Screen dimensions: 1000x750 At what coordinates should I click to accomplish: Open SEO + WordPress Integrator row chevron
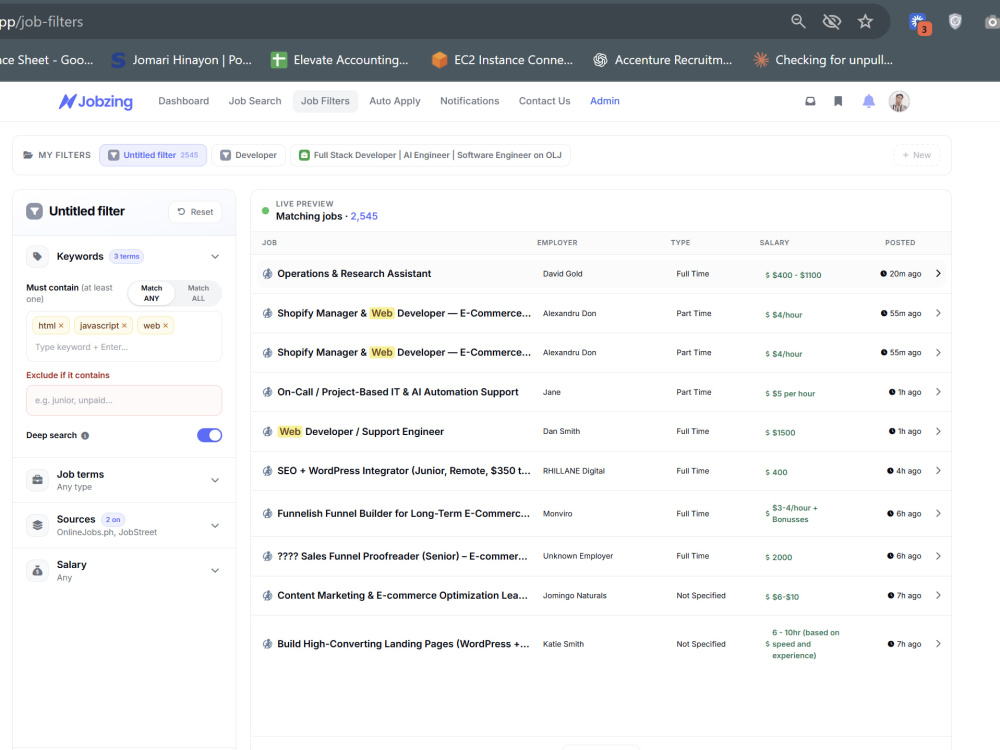pos(938,471)
